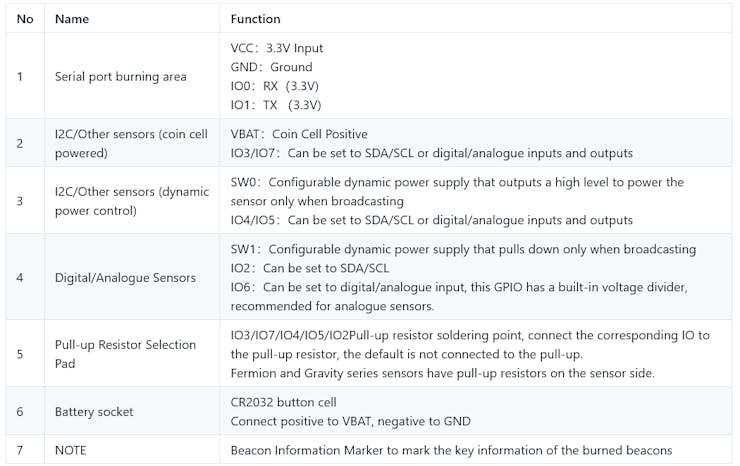This screenshot has height=466, width=740.
Task: Select "I2C/Other sensors (dynamic power control)" cell
Action: point(132,201)
